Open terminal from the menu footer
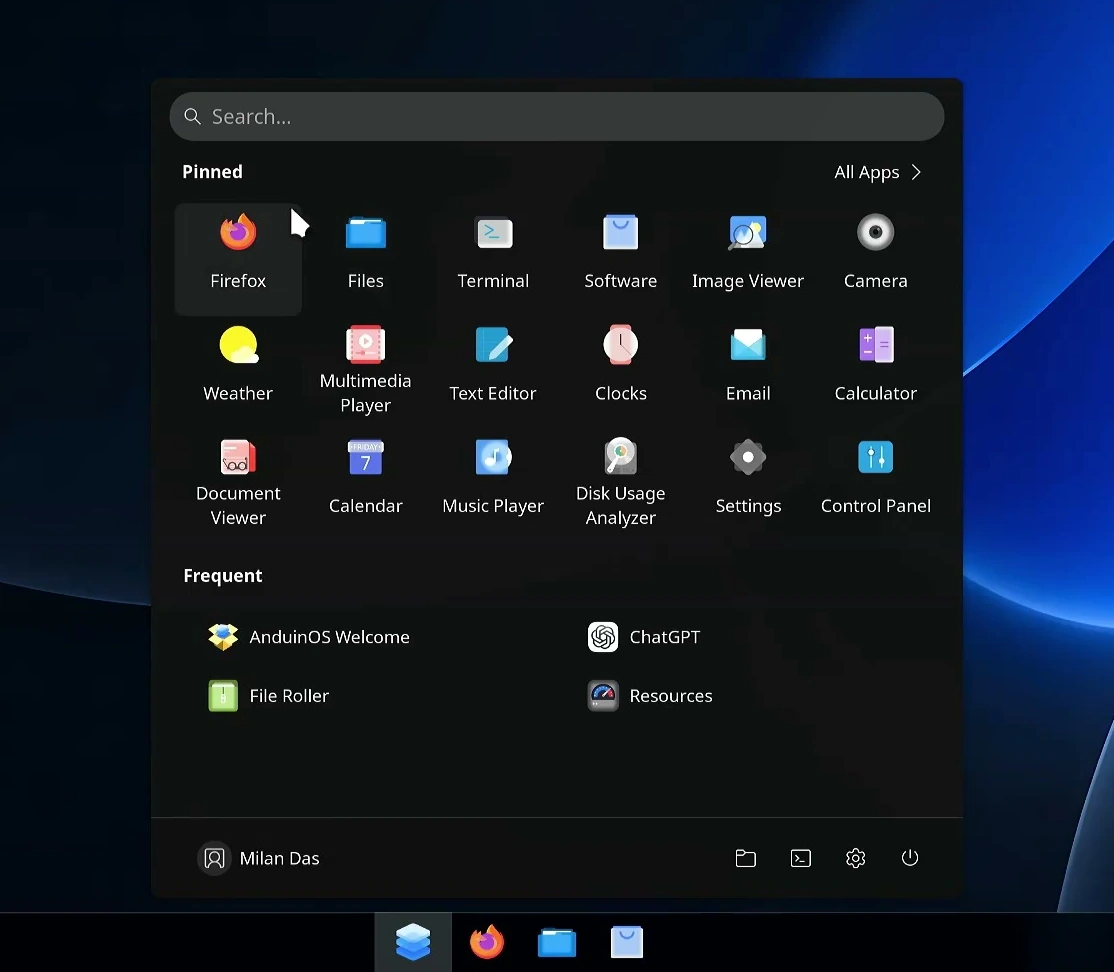 [x=801, y=858]
